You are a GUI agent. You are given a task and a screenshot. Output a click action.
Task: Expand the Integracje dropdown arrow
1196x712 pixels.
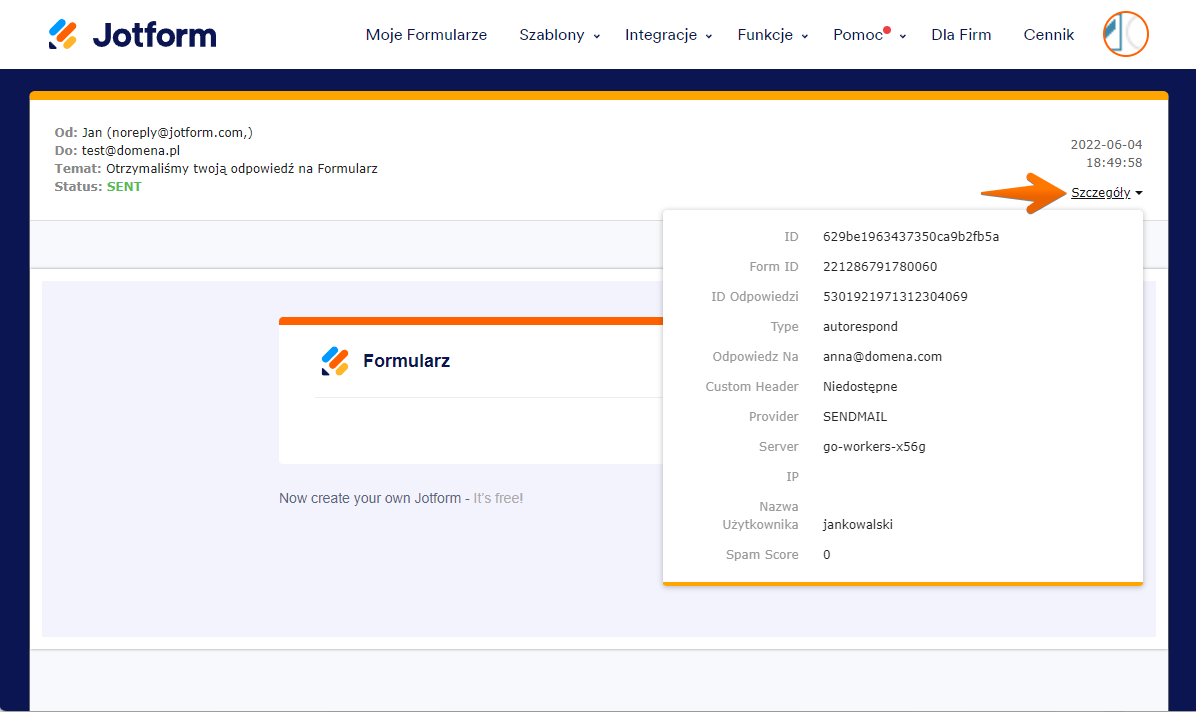click(x=709, y=36)
